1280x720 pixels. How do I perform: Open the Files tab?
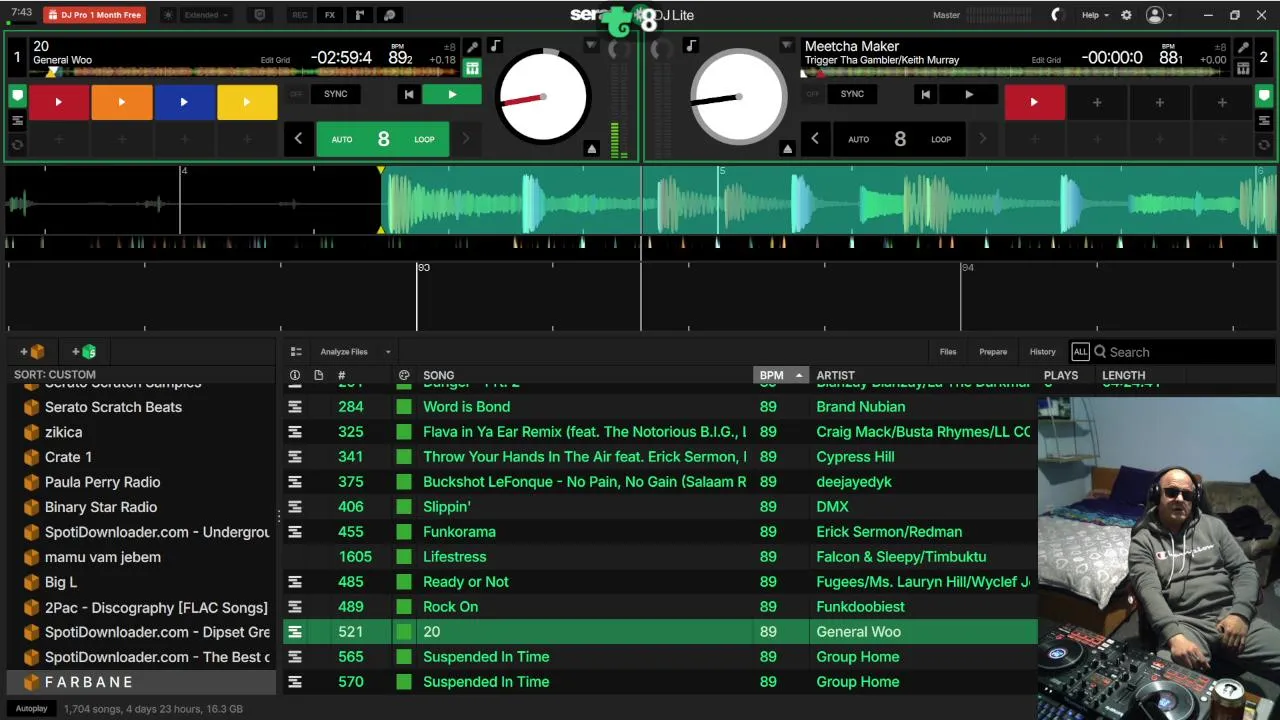click(948, 352)
